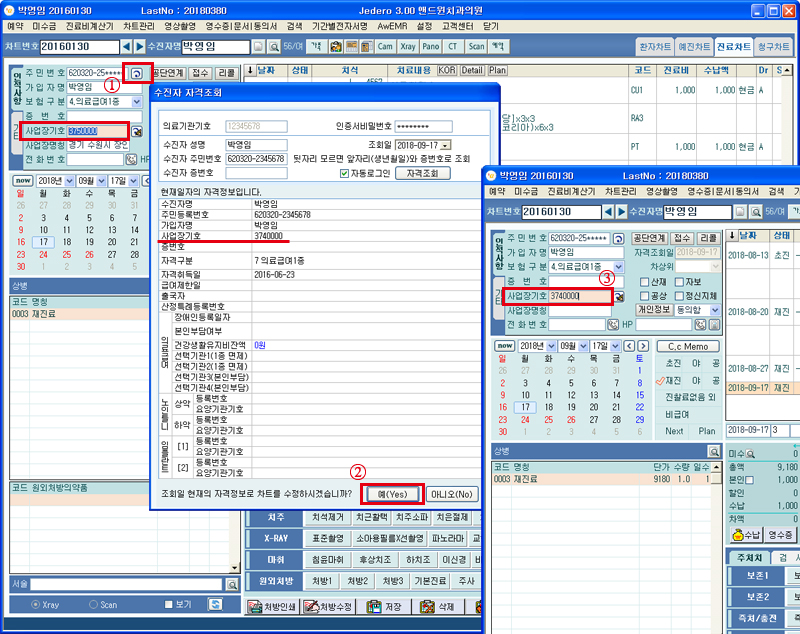Viewport: 800px width, 634px height.
Task: Confirm with the 예(Yes) button
Action: (390, 494)
